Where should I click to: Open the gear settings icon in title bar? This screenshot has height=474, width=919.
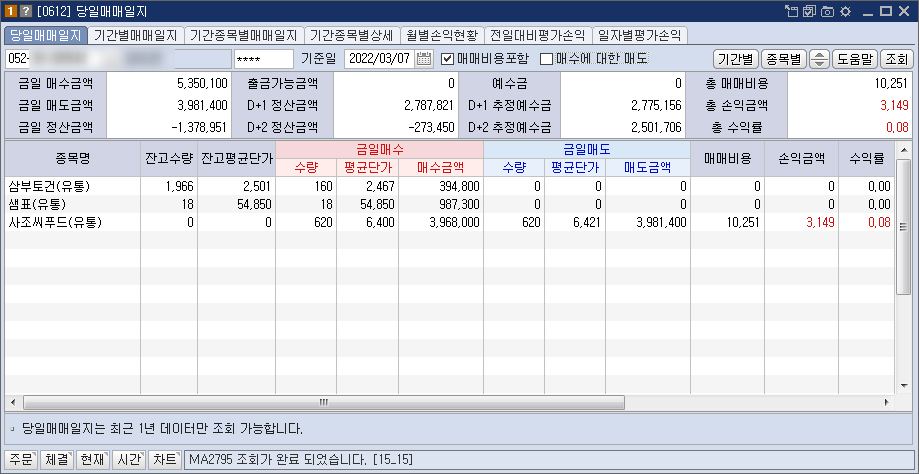pyautogui.click(x=845, y=11)
